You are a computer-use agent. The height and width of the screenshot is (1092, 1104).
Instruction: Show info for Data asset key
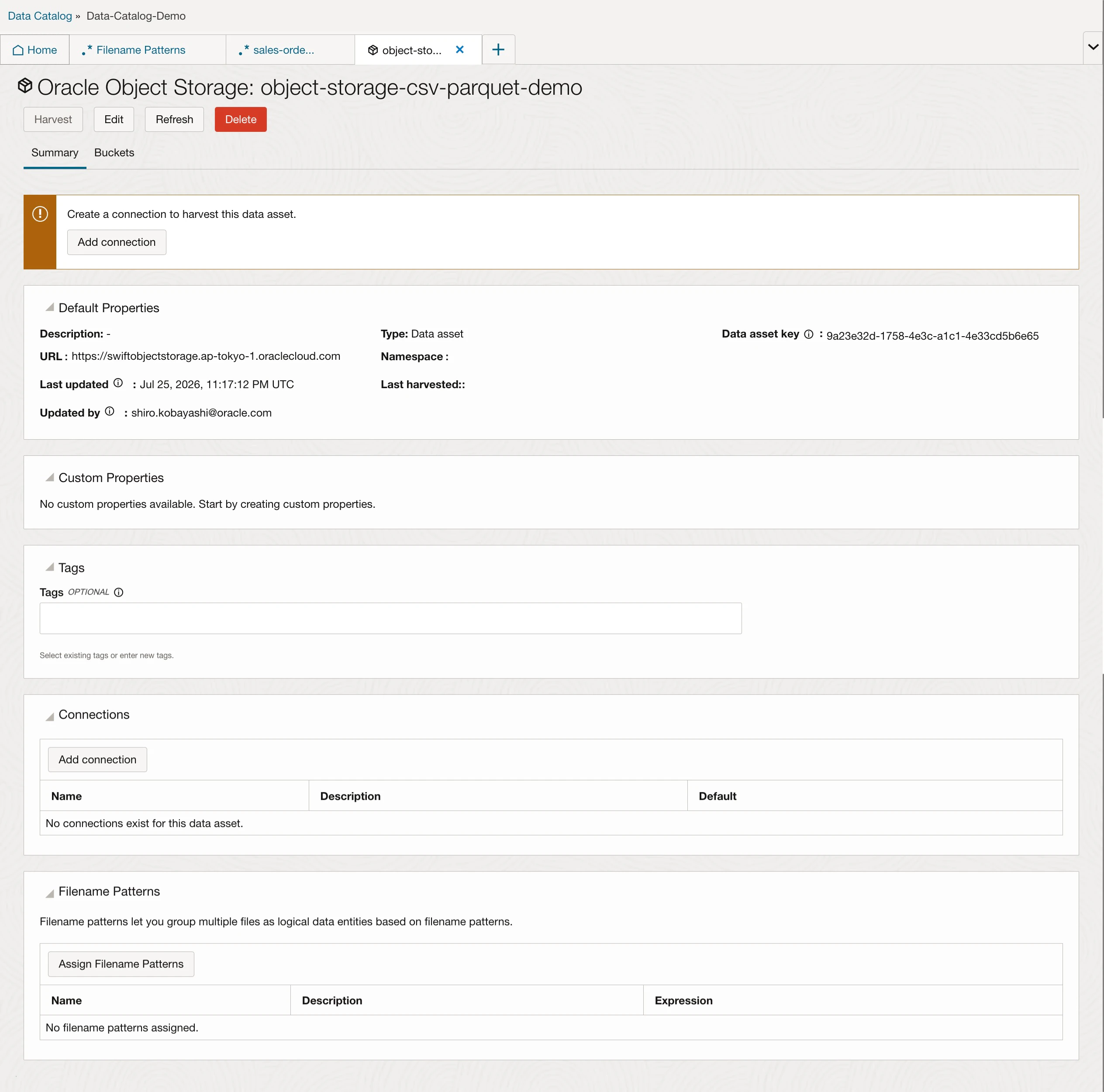pyautogui.click(x=809, y=334)
